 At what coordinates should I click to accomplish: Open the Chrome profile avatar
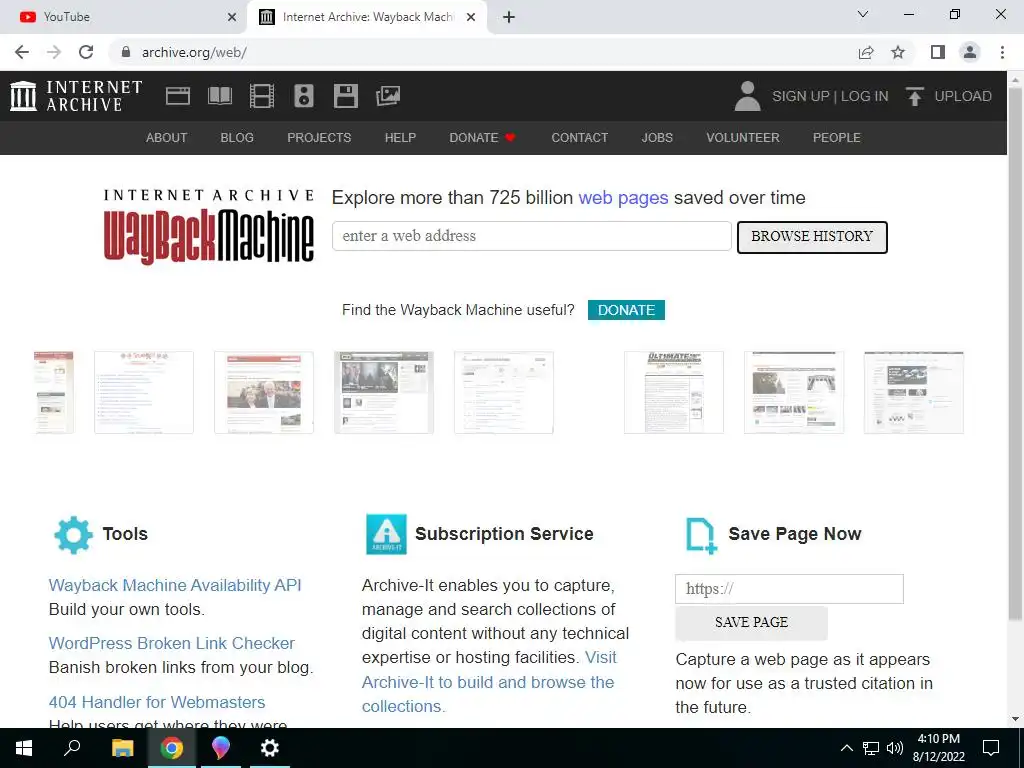pos(970,52)
